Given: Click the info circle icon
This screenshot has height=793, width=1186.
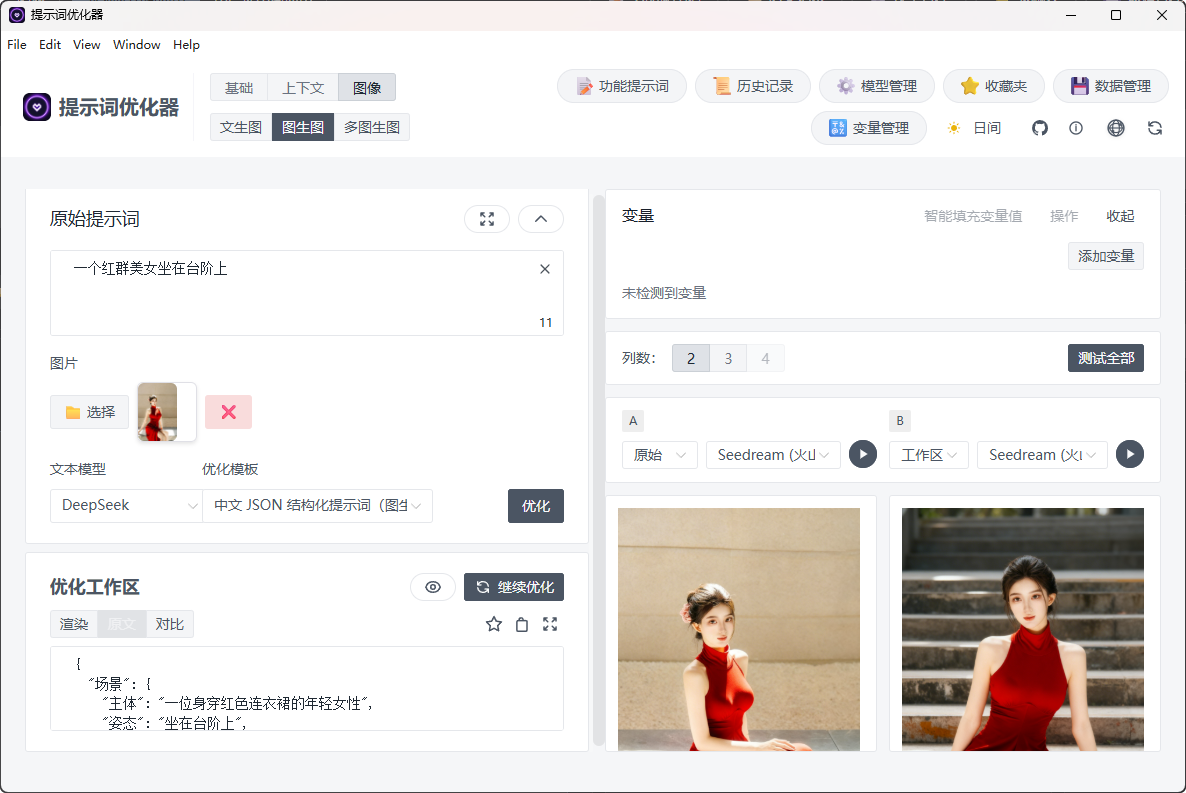Looking at the screenshot, I should click(x=1077, y=128).
